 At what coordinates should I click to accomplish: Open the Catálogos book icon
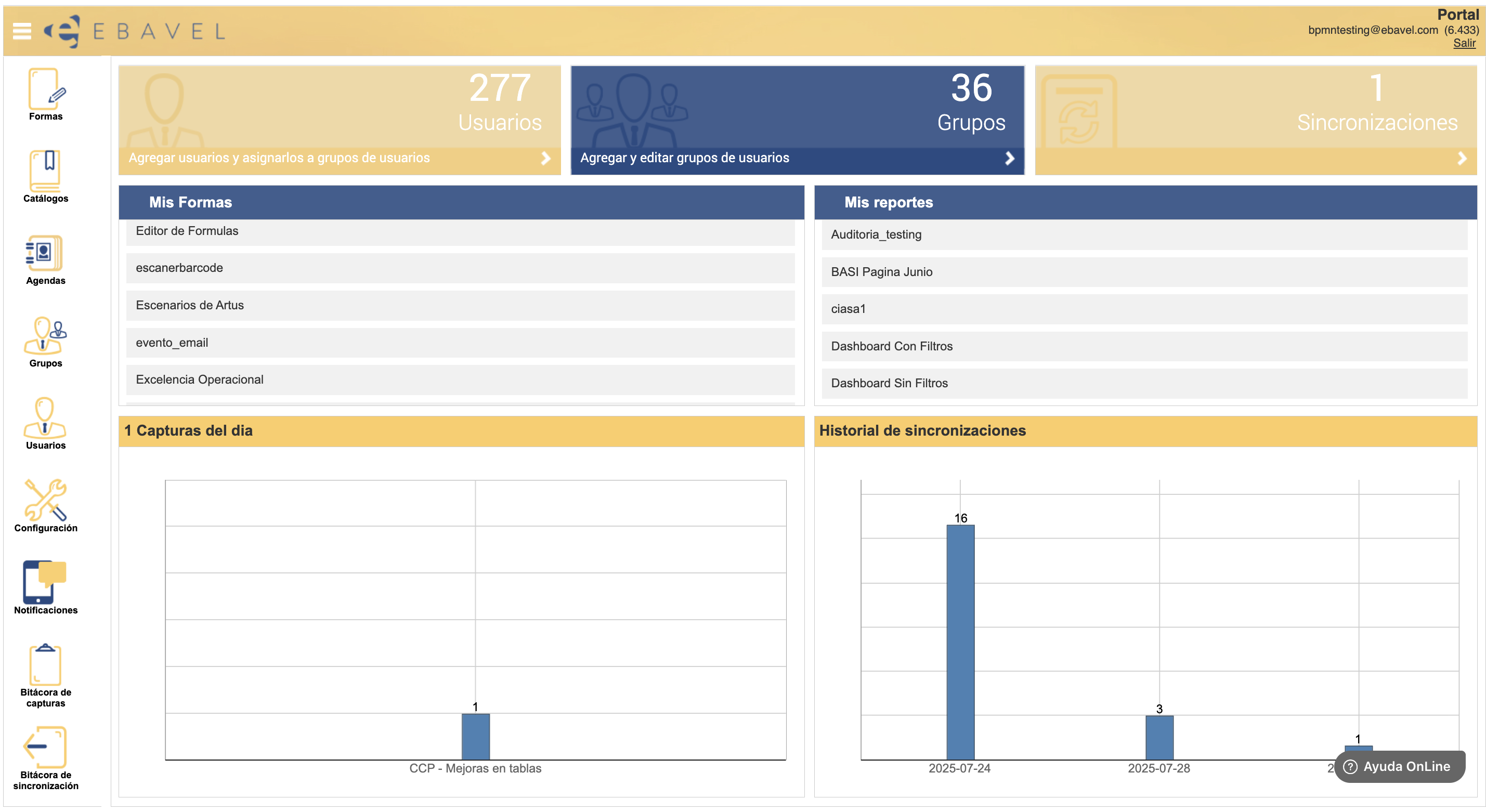click(x=45, y=171)
